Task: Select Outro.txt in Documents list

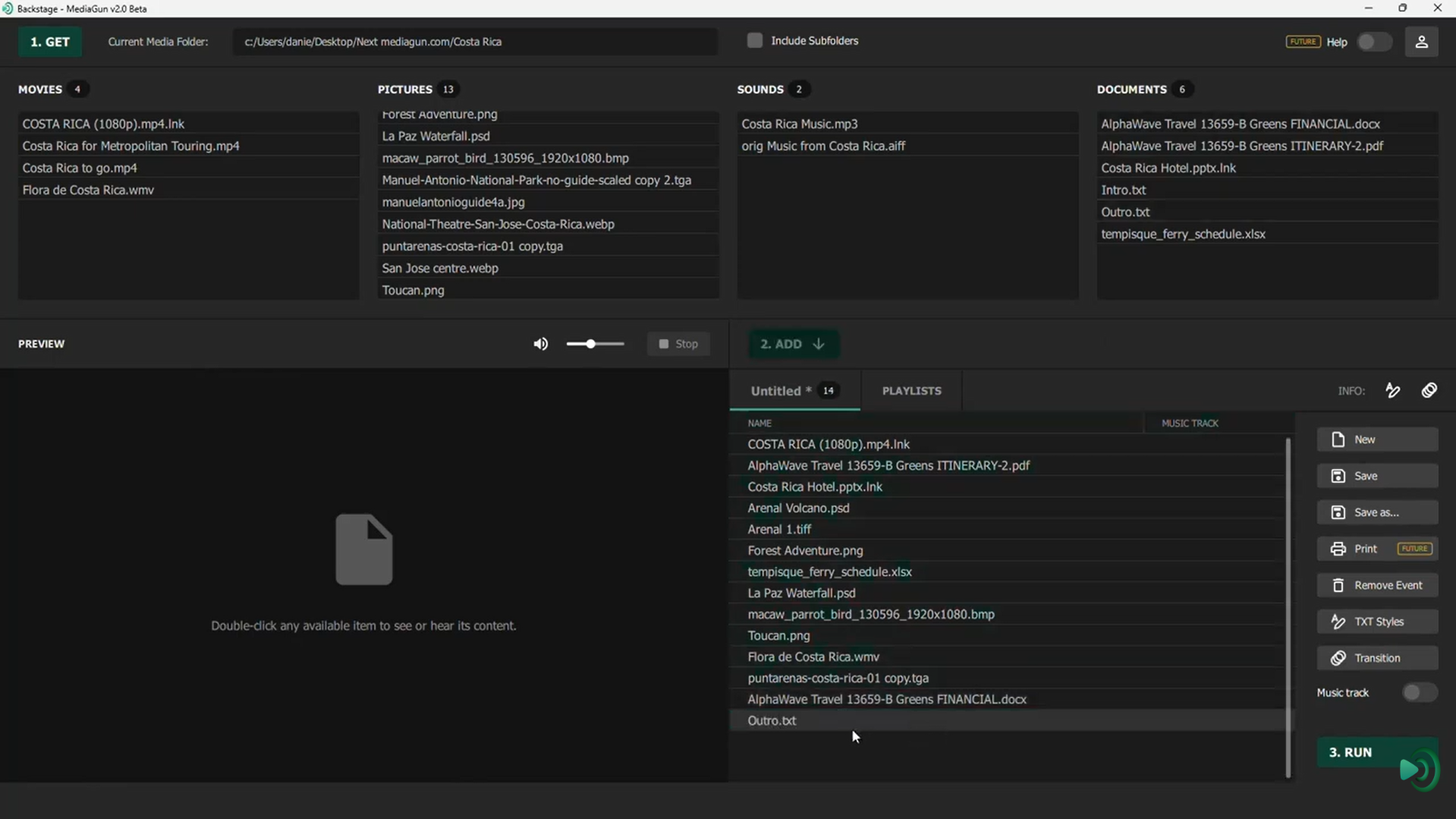Action: [1267, 212]
